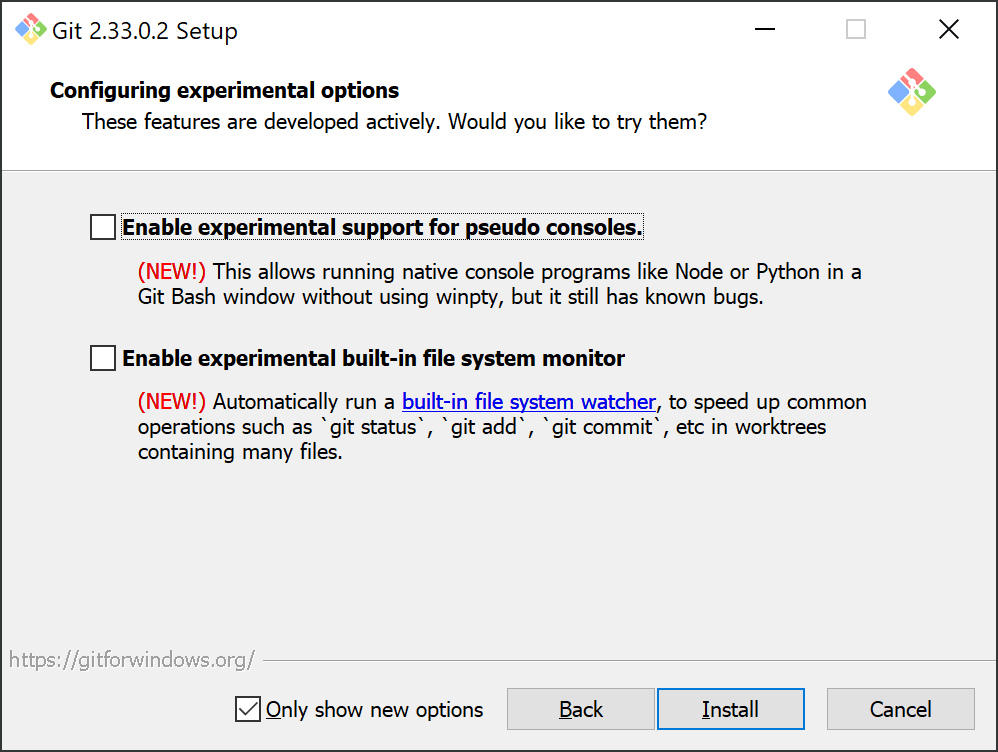Go Back to previous setup page

580,709
